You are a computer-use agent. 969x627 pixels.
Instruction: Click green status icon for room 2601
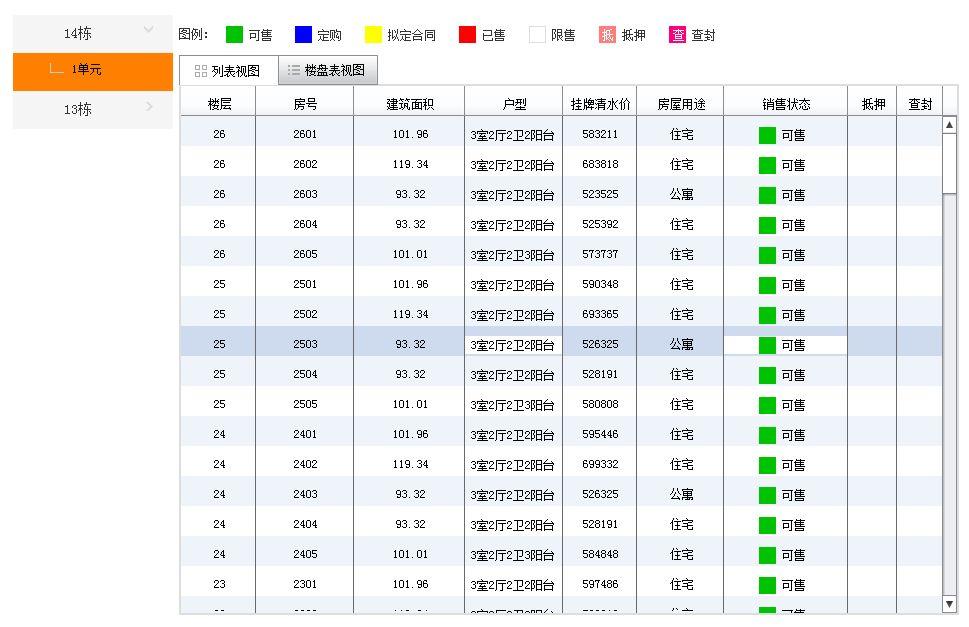pyautogui.click(x=767, y=135)
